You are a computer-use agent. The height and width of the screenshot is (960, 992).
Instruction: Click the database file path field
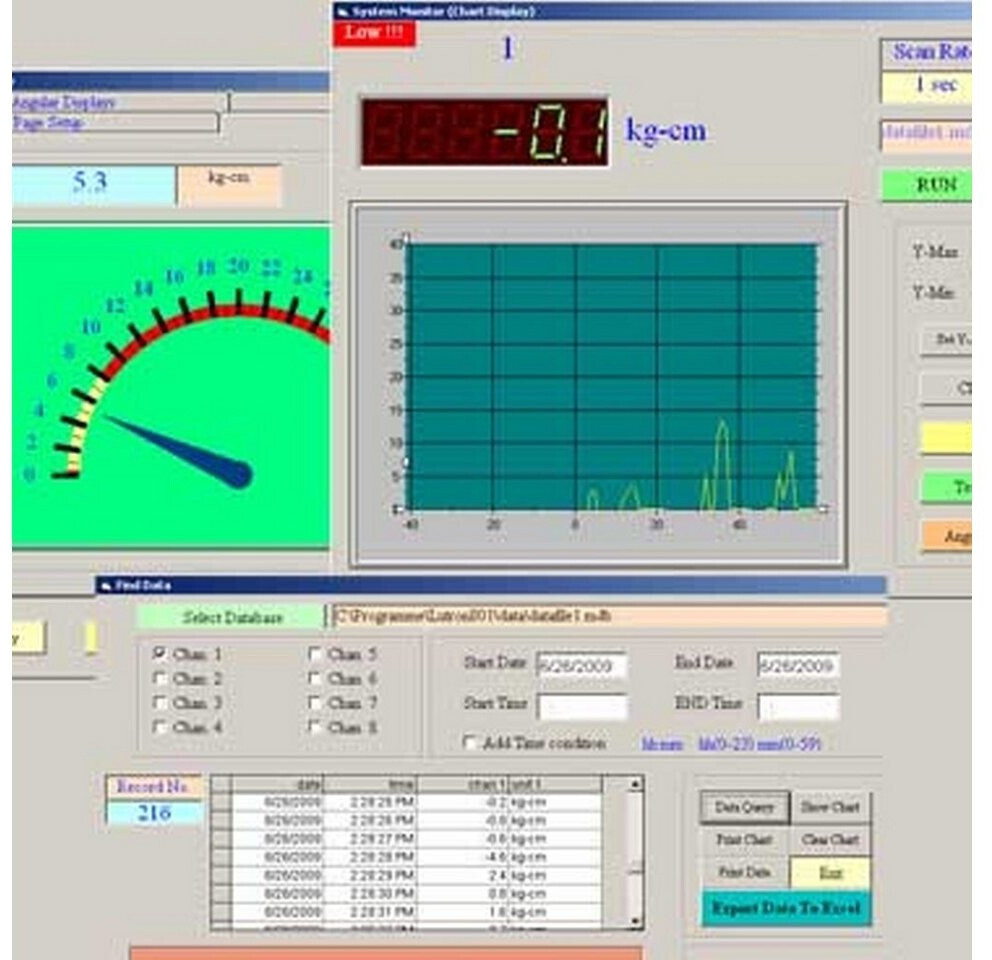(610, 616)
